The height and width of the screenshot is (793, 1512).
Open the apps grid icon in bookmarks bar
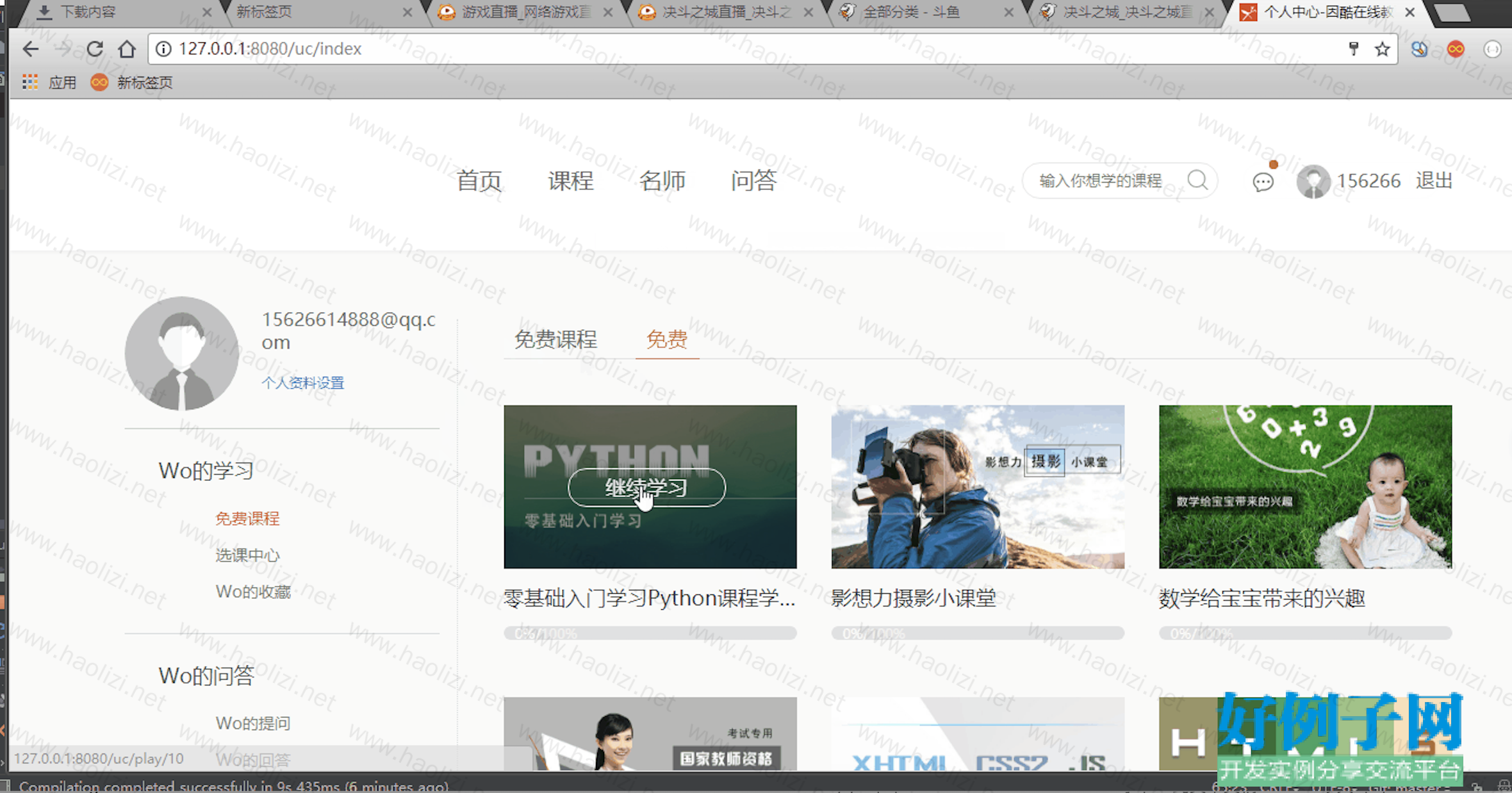[29, 82]
